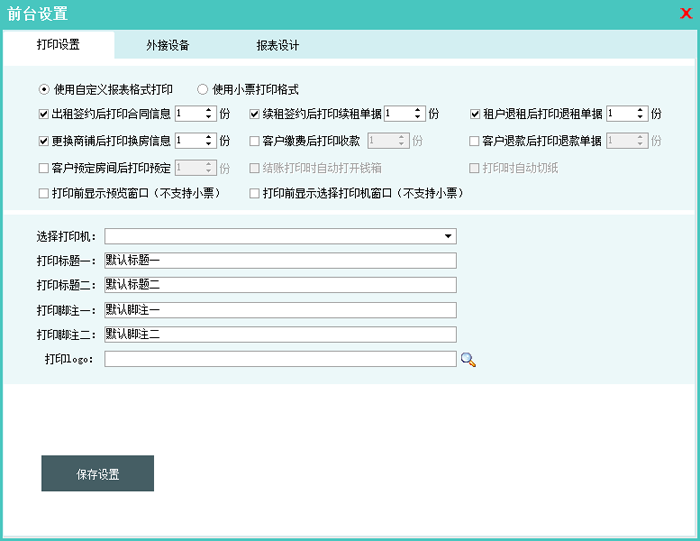Image resolution: width=700 pixels, height=541 pixels.
Task: Switch to the 外接设备 tab
Action: point(167,46)
